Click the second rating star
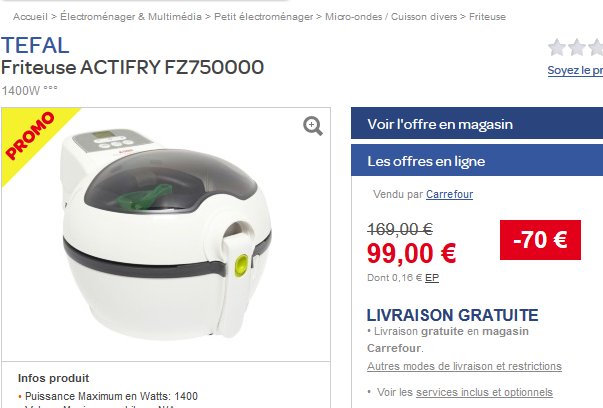 tap(576, 48)
